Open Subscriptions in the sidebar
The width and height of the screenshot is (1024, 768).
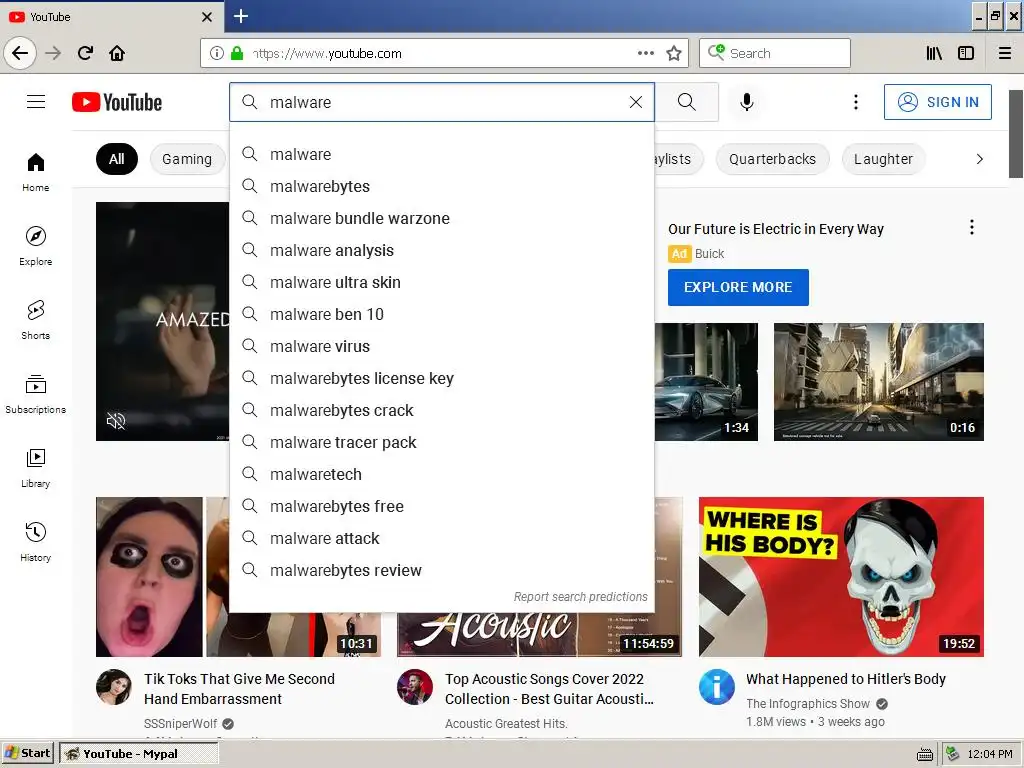pos(36,394)
